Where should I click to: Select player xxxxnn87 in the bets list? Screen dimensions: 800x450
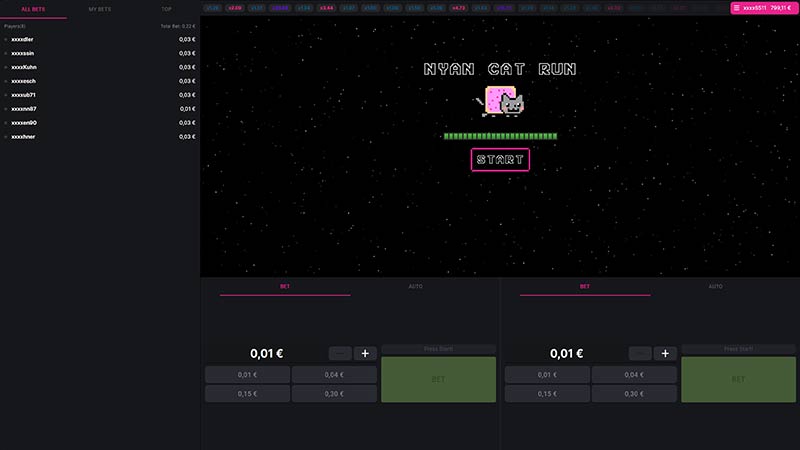point(23,109)
